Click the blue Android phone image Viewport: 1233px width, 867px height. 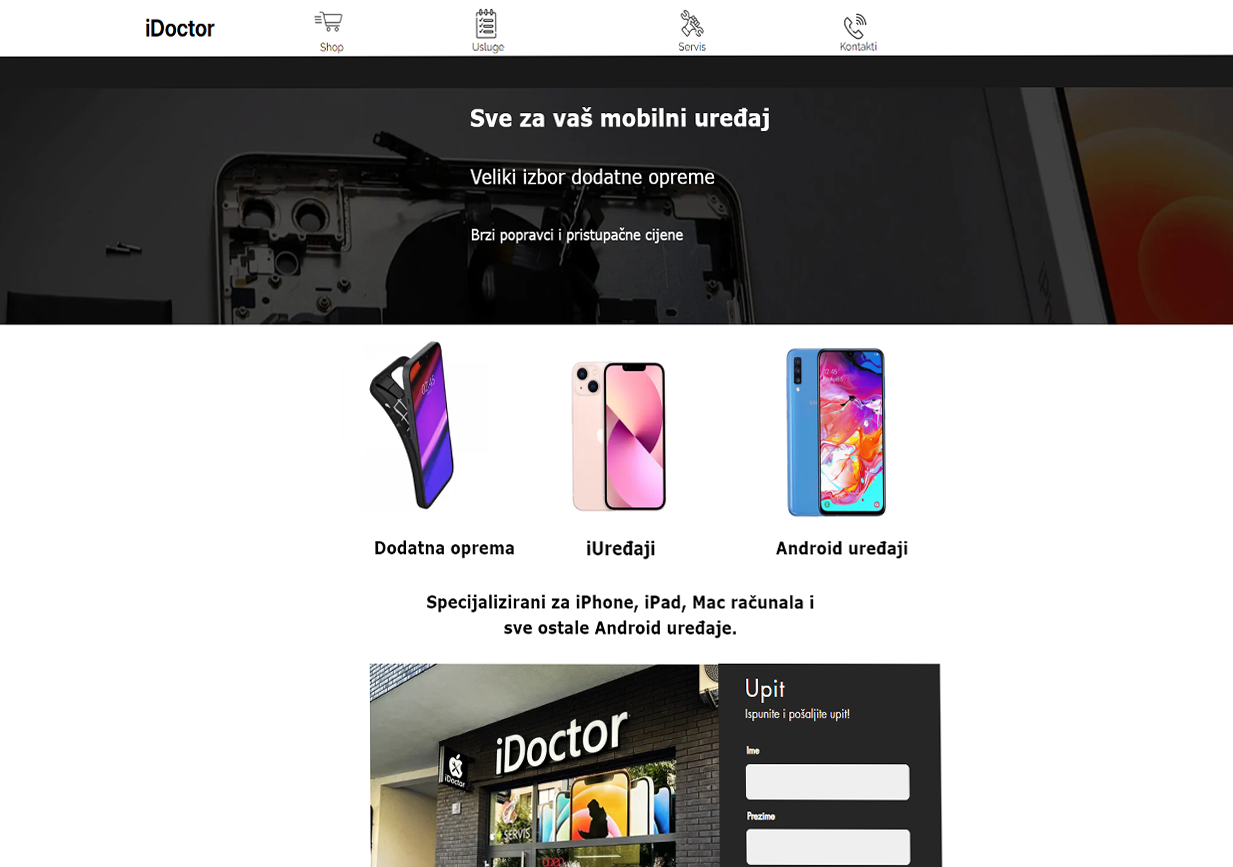coord(835,432)
